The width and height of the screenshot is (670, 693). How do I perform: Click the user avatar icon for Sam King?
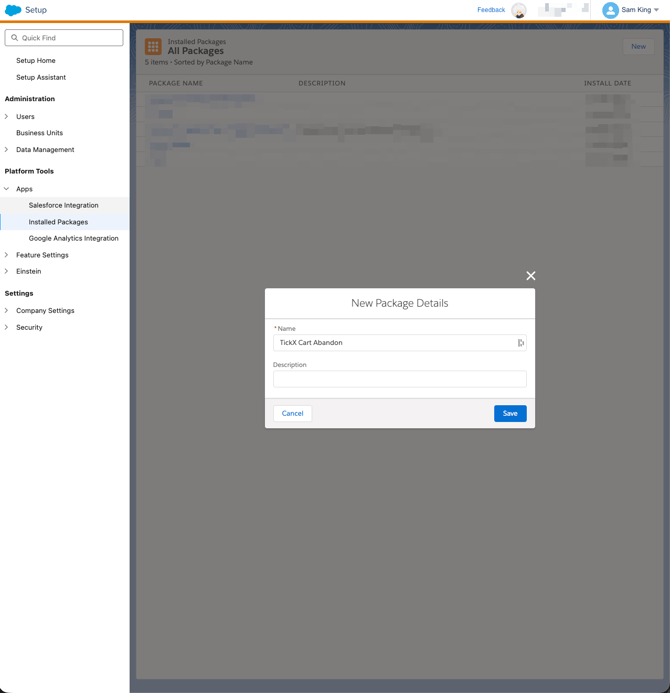[610, 10]
